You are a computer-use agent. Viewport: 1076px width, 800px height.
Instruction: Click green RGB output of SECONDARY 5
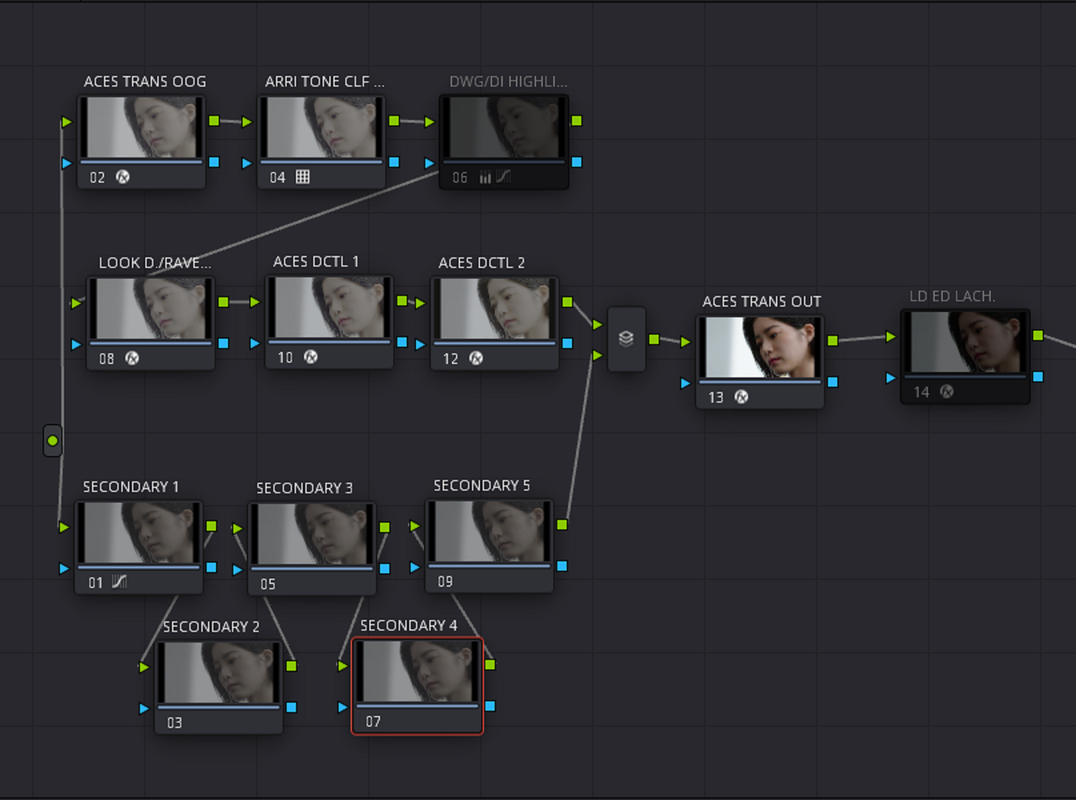point(562,525)
